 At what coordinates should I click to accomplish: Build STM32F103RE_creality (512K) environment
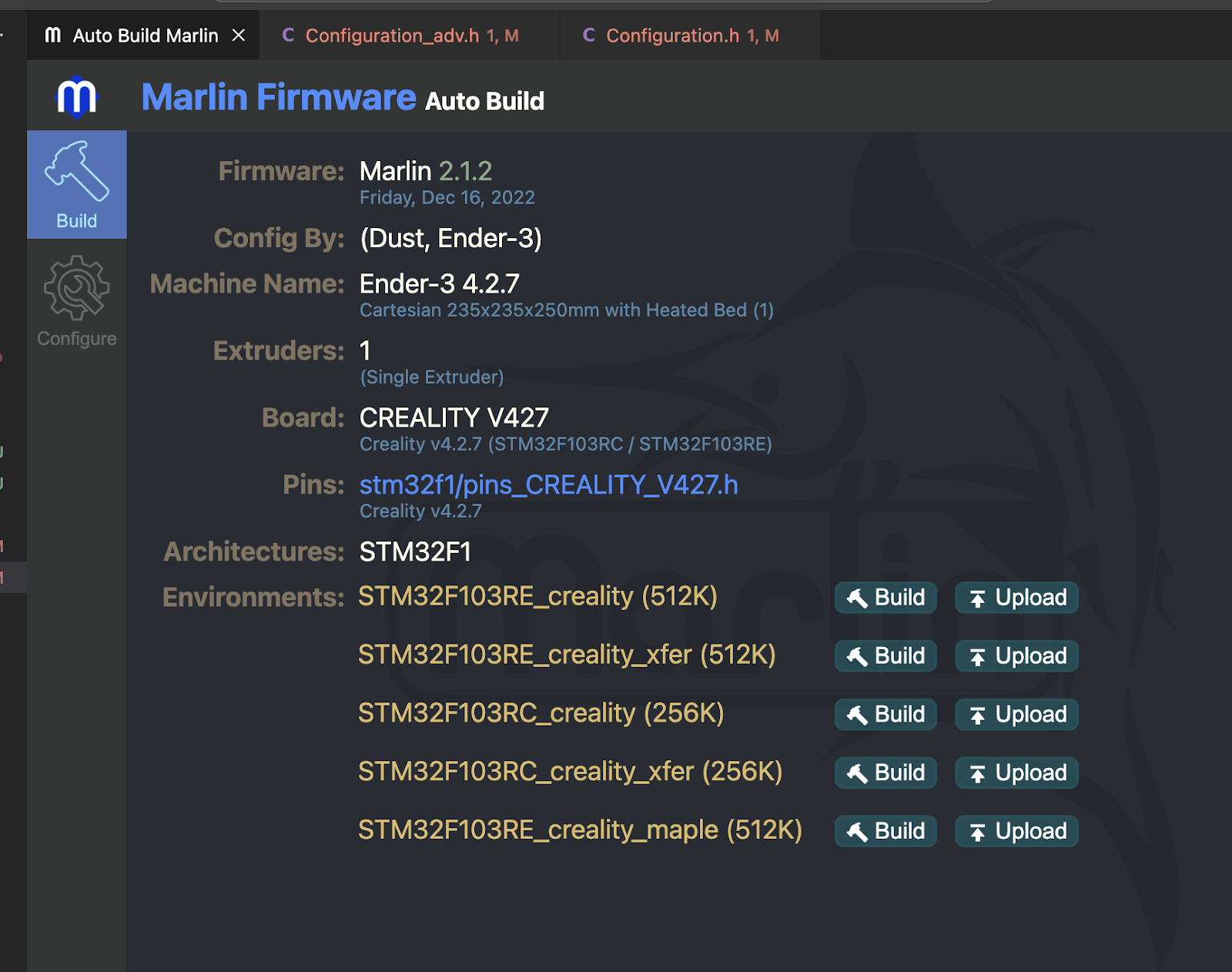point(885,598)
